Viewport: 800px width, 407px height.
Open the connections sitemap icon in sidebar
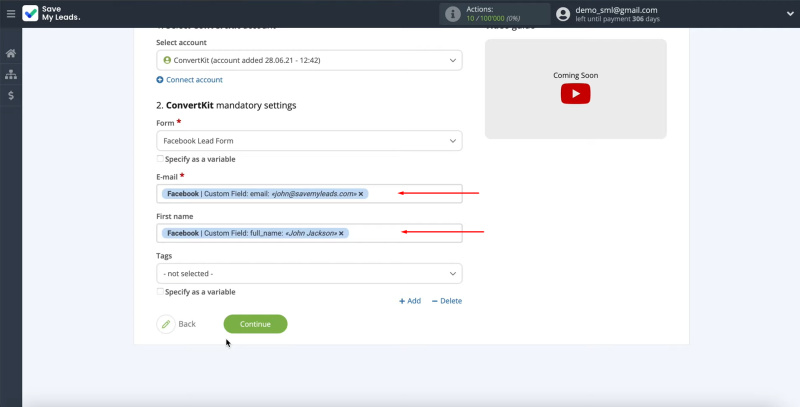click(x=11, y=74)
